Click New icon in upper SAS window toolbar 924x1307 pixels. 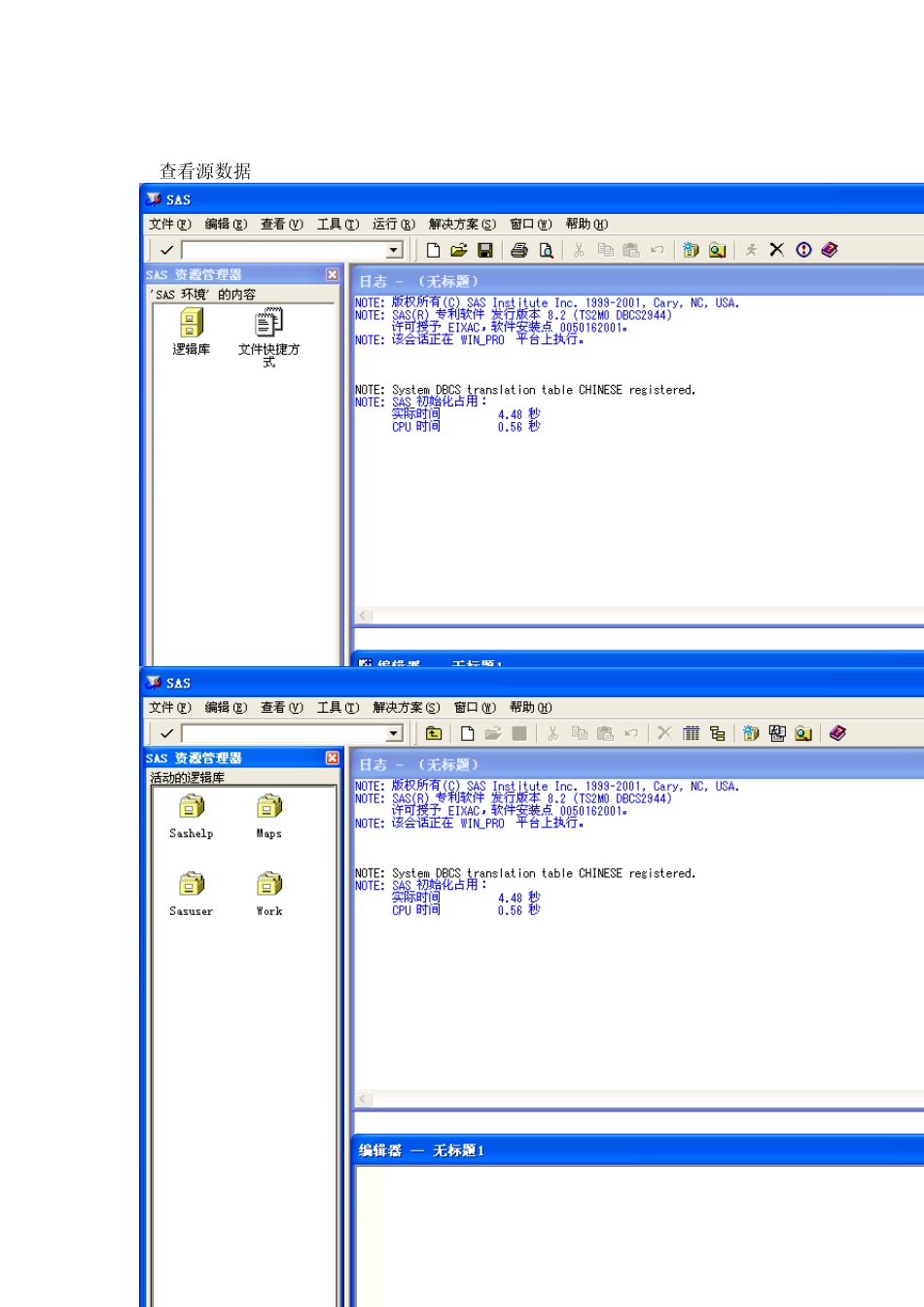coord(434,250)
